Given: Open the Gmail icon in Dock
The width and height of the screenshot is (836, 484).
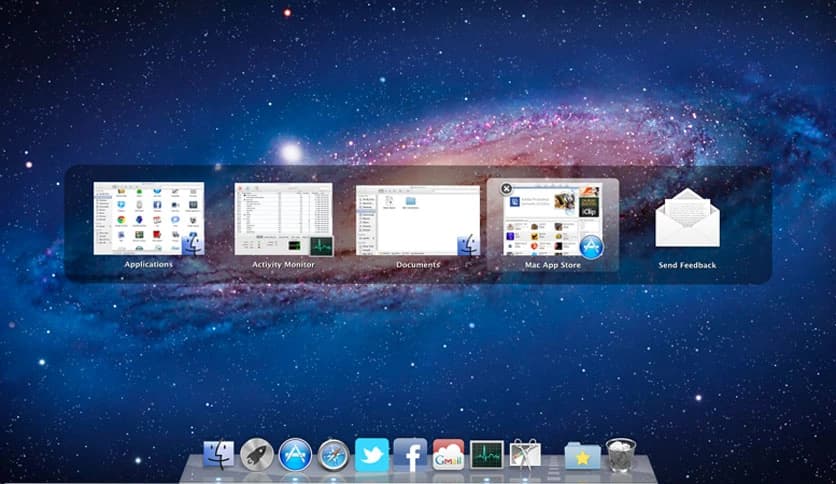Looking at the screenshot, I should point(448,455).
